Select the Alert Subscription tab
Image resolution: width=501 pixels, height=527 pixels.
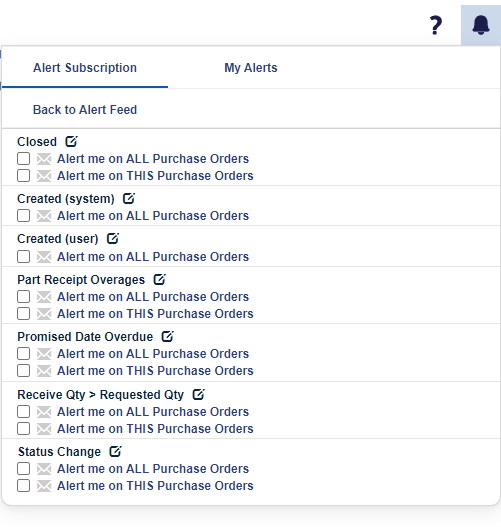tap(85, 68)
